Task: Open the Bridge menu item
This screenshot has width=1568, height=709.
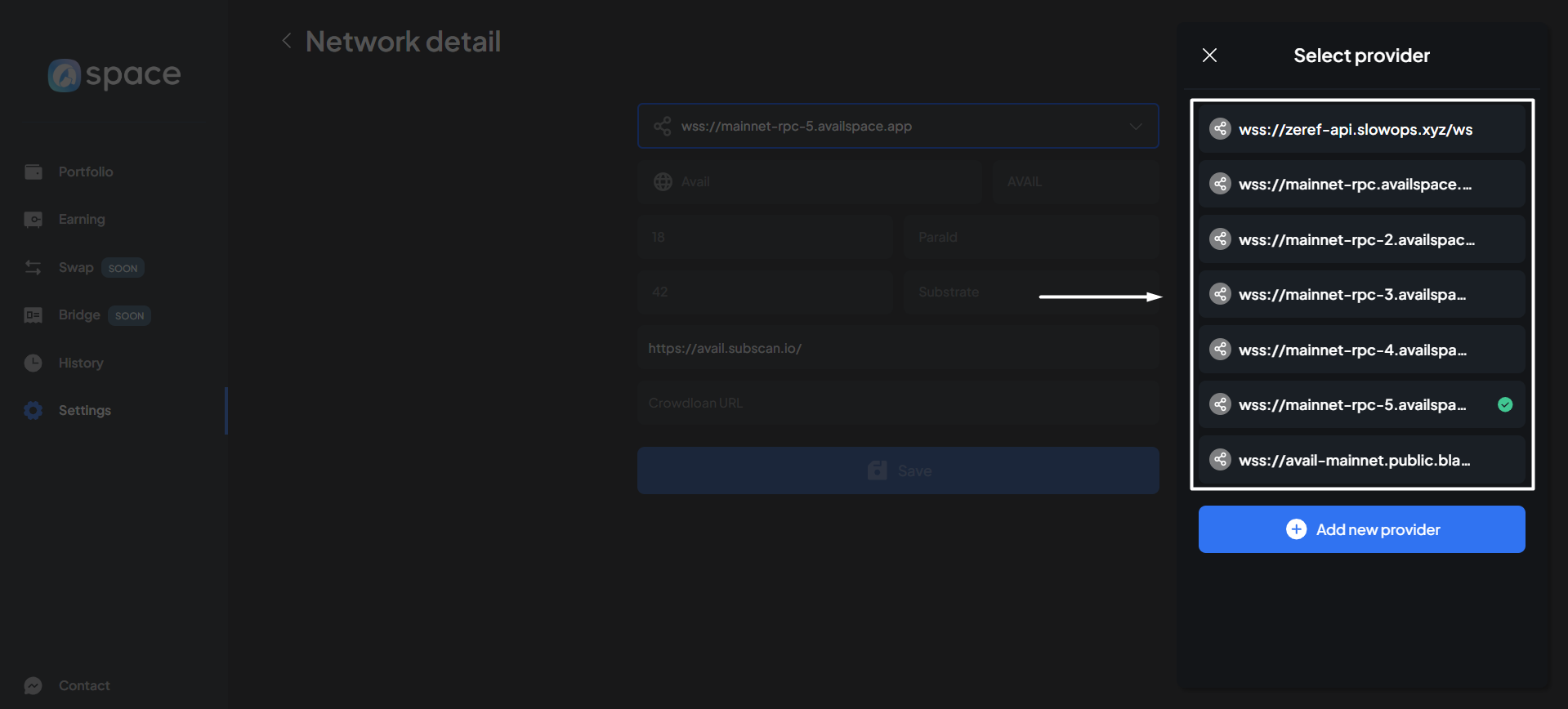Action: [79, 315]
